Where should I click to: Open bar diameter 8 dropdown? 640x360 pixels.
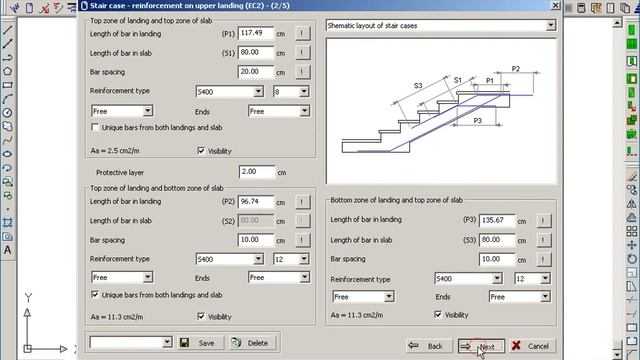(304, 91)
